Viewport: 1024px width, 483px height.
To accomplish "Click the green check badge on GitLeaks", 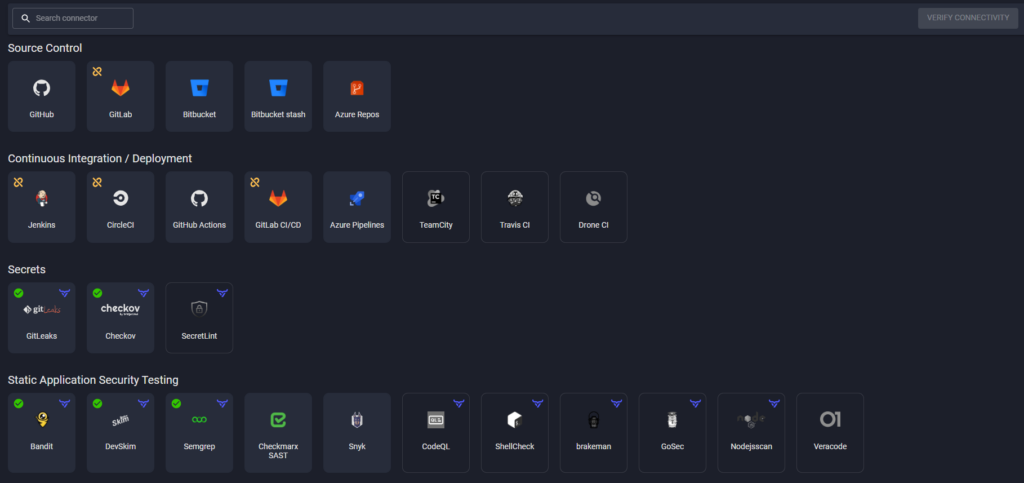I will click(x=18, y=293).
